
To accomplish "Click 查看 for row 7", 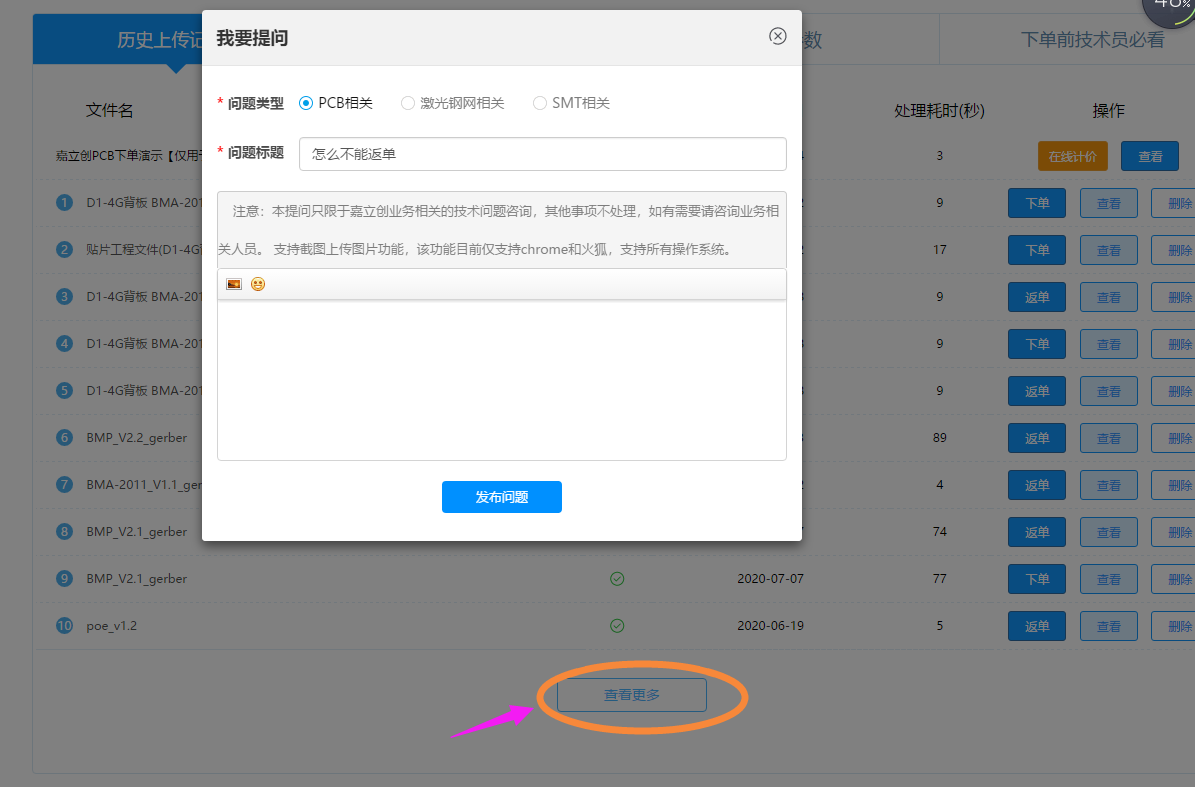I will click(1109, 485).
